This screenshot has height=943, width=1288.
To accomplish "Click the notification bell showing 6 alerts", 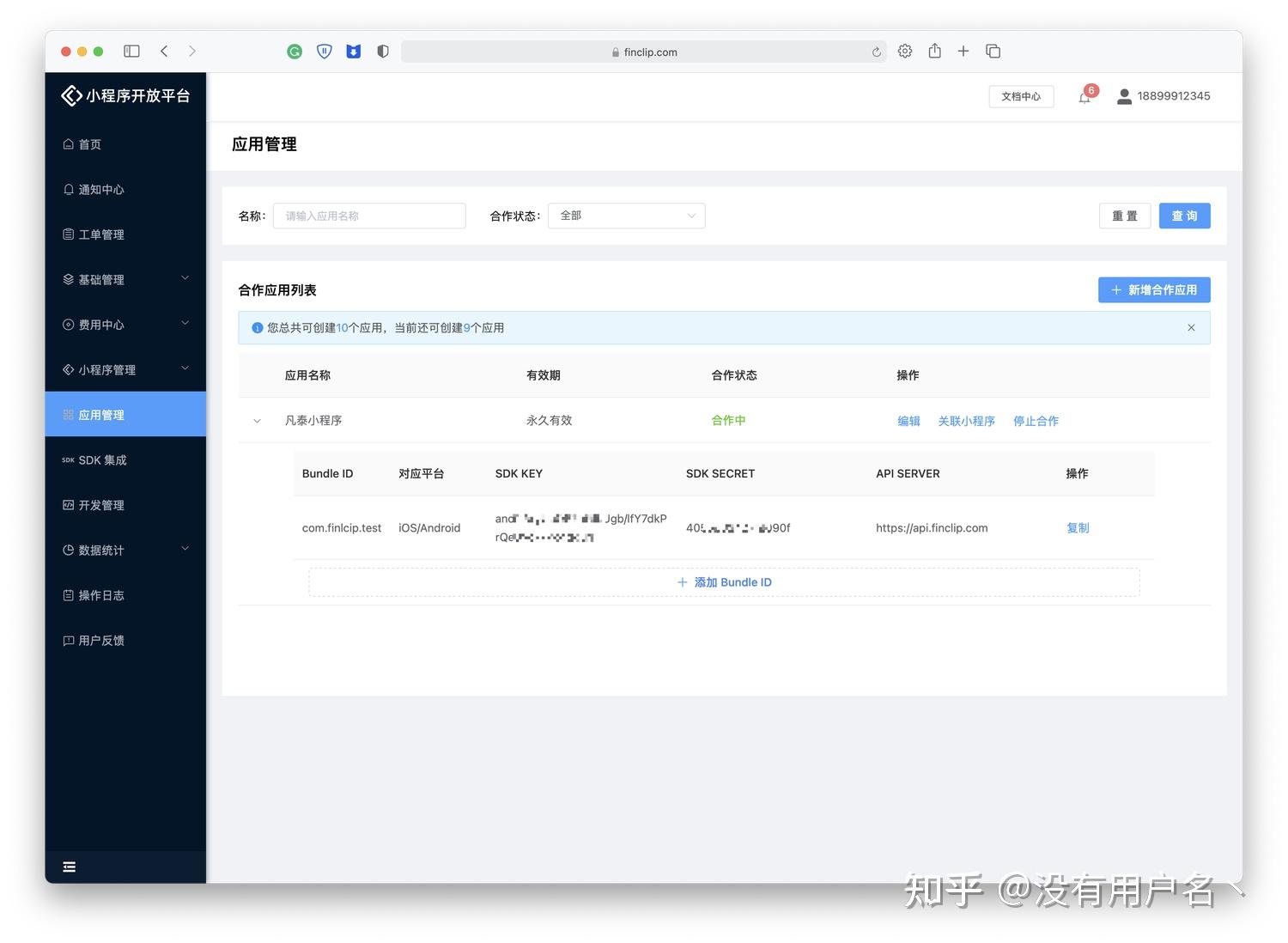I will [1084, 96].
